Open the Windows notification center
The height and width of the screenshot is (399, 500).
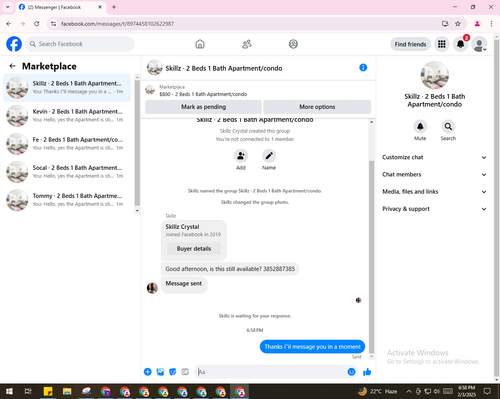487,391
